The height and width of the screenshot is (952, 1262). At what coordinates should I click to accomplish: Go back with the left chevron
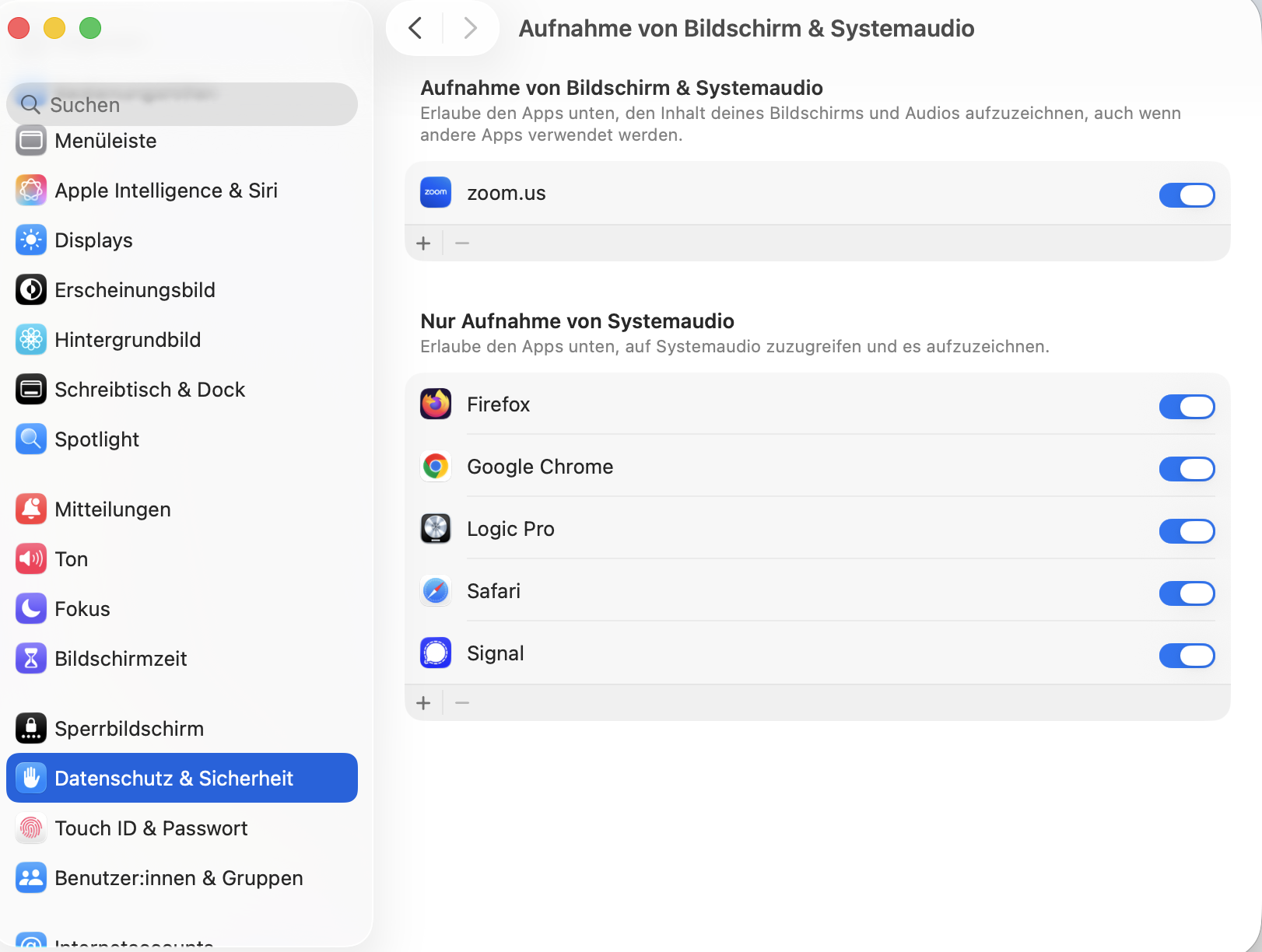click(415, 29)
